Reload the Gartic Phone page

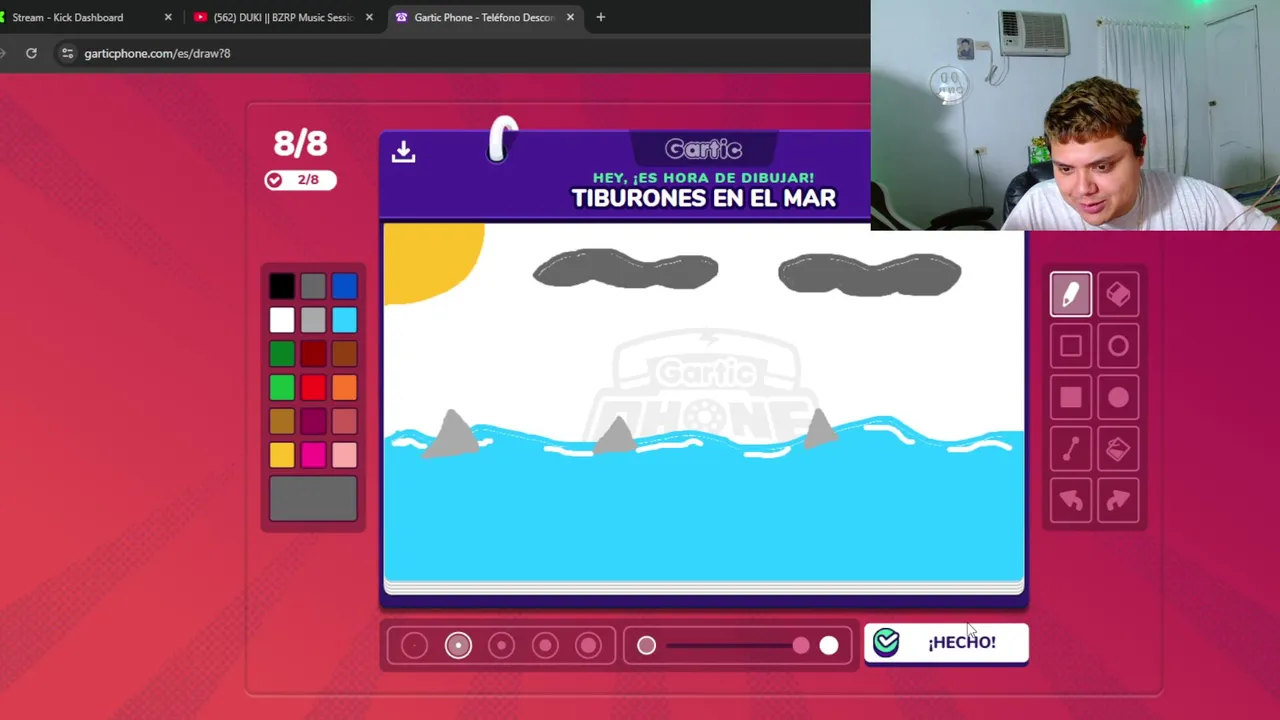coord(31,53)
